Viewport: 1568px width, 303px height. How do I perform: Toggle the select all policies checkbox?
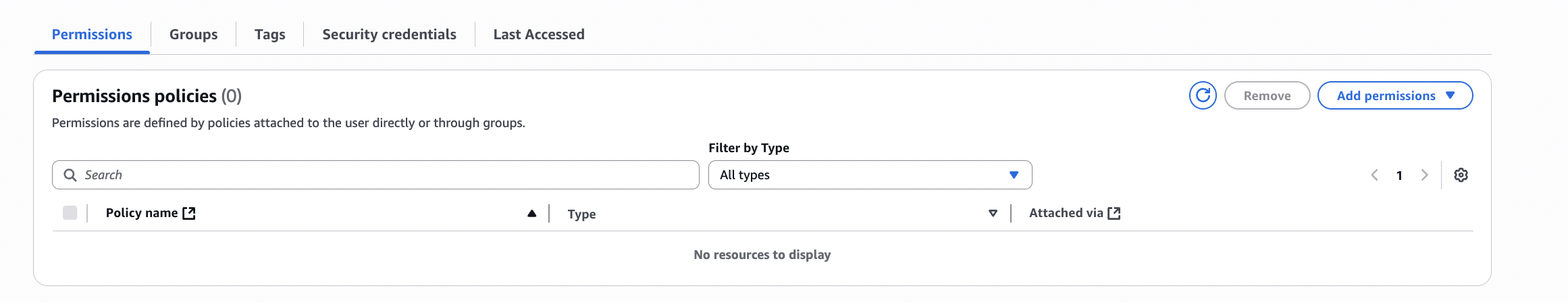[x=70, y=213]
